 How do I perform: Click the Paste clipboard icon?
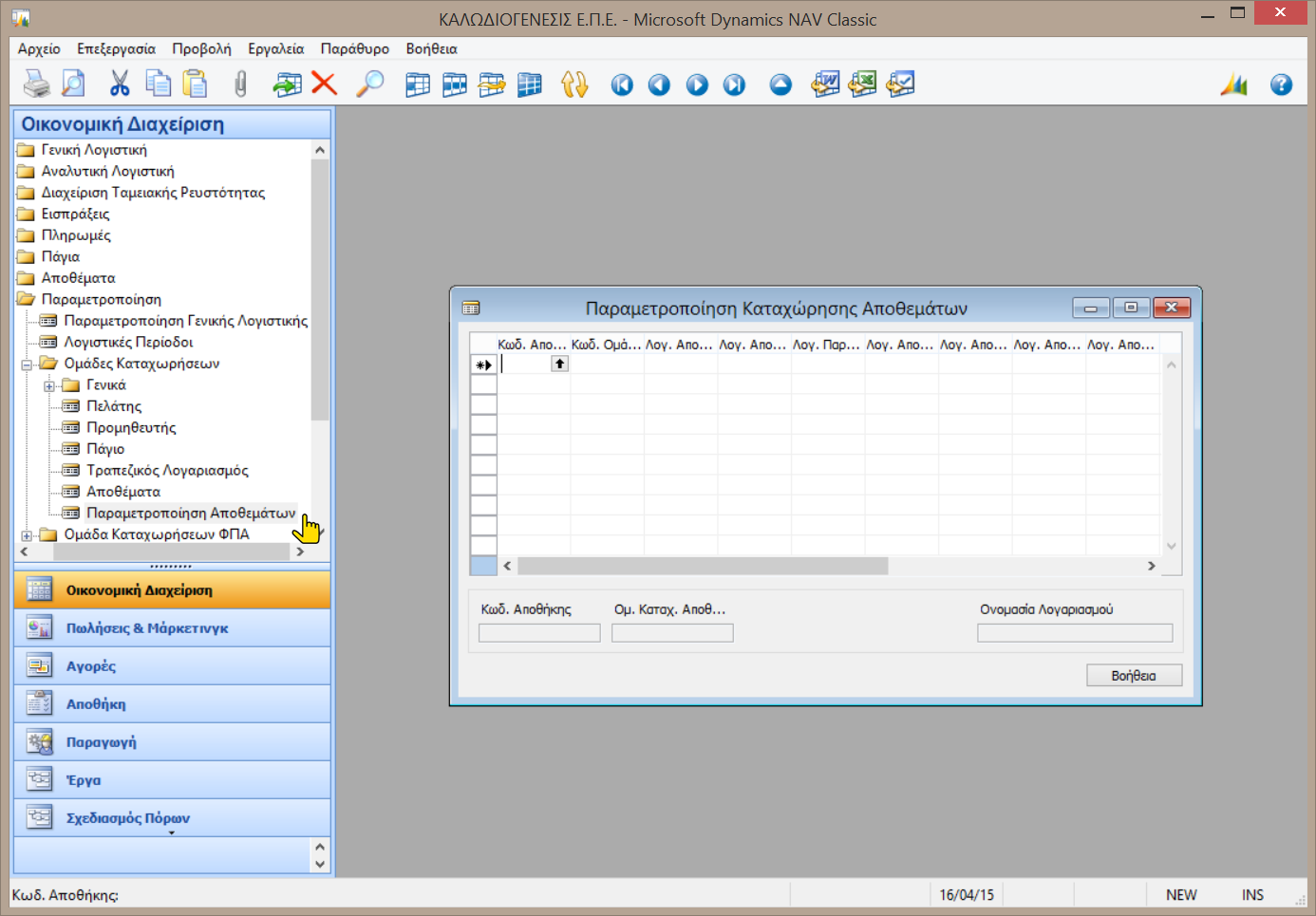195,84
